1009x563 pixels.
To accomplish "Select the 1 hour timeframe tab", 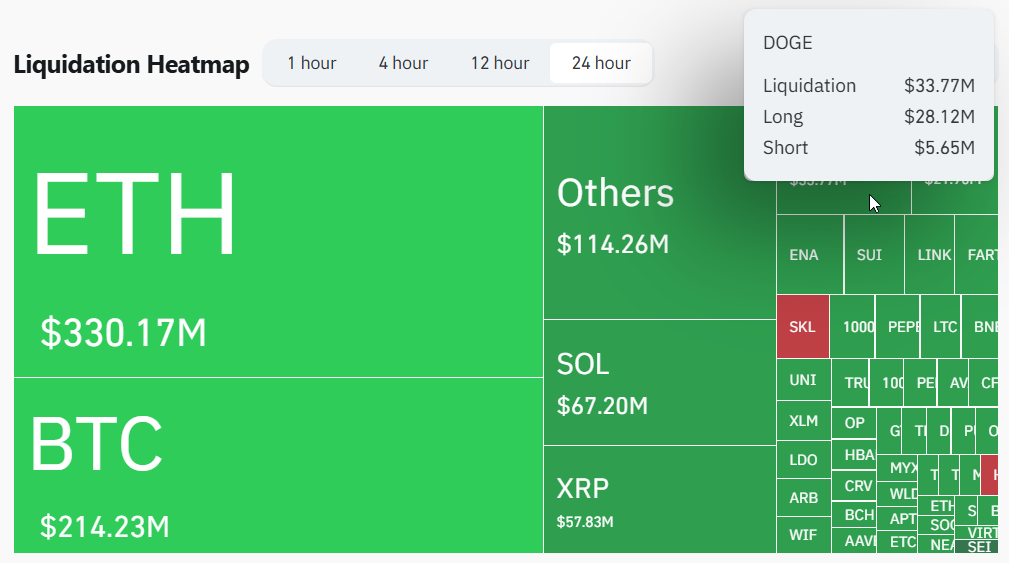I will 311,63.
